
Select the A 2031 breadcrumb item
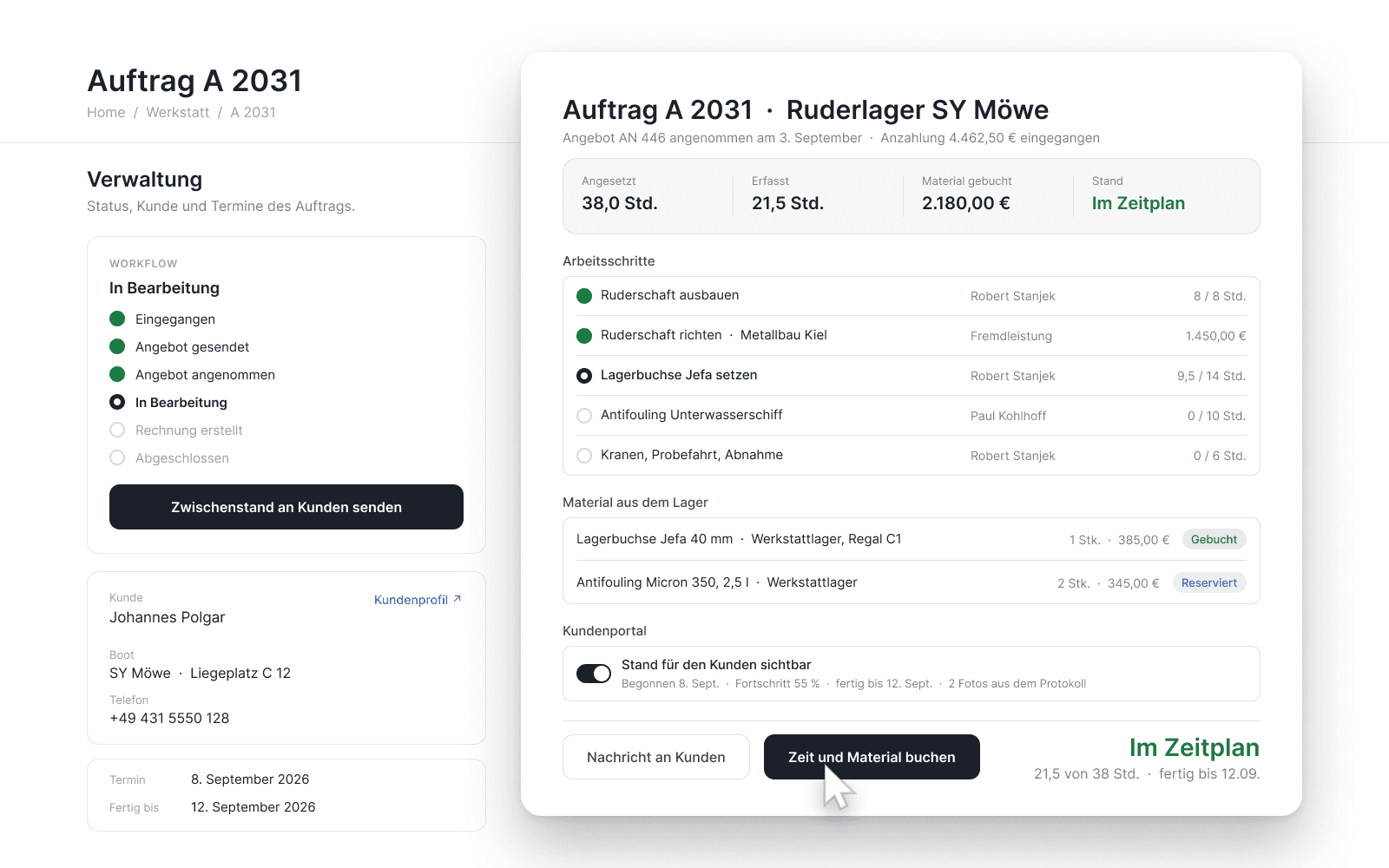point(253,112)
